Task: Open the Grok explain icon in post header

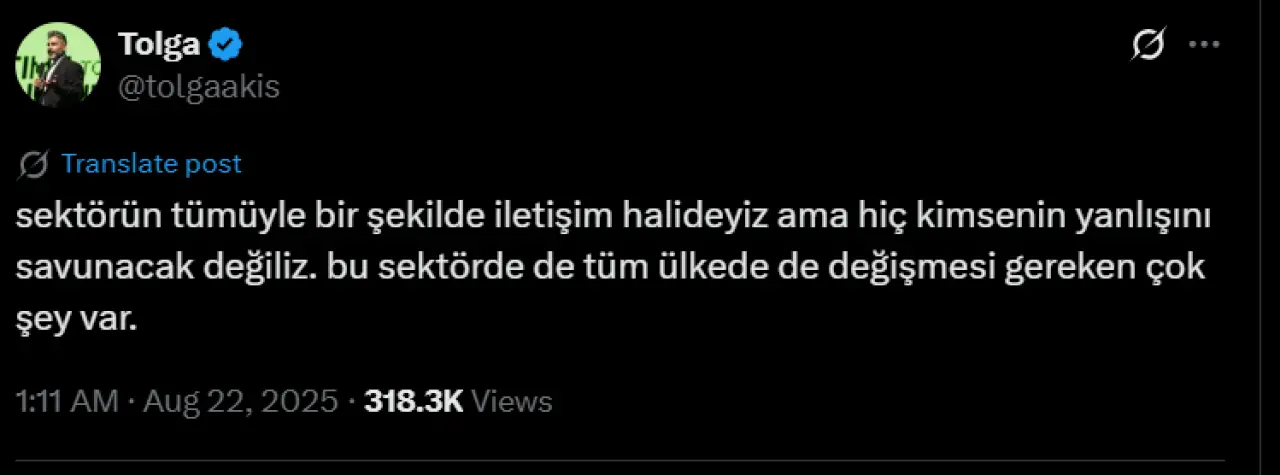Action: coord(1149,46)
